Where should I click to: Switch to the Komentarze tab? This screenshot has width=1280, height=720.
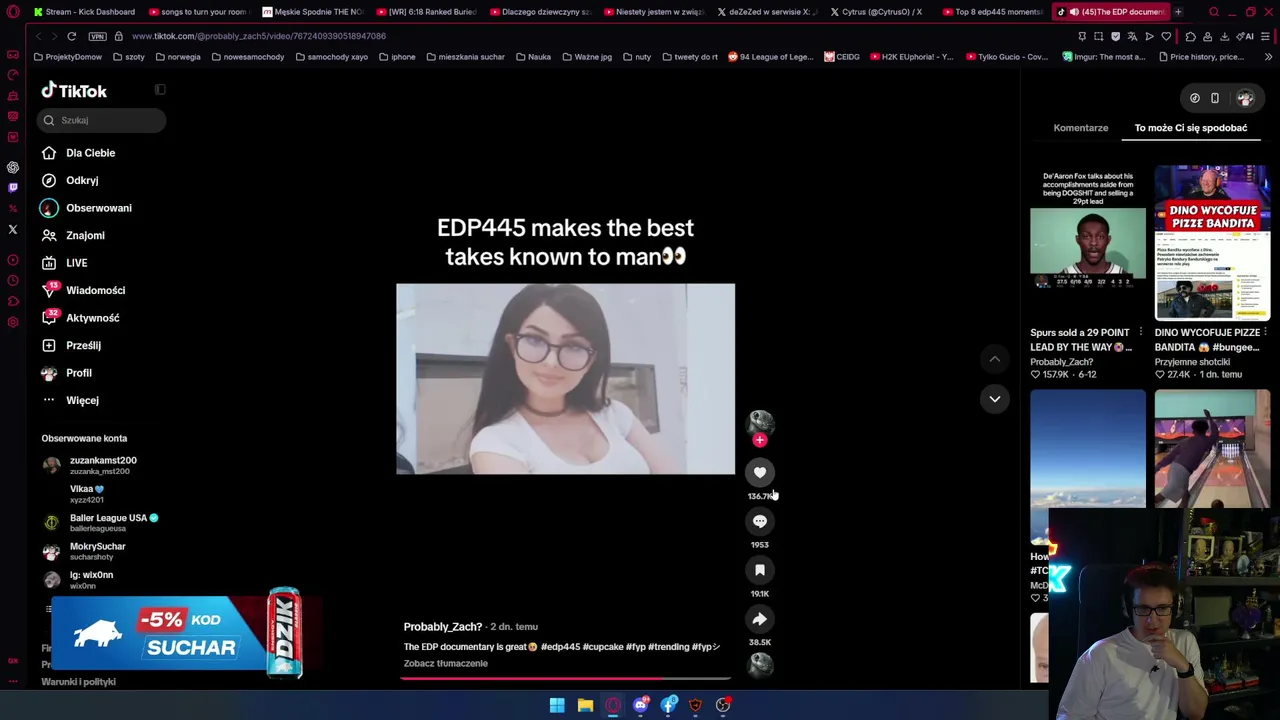tap(1080, 128)
